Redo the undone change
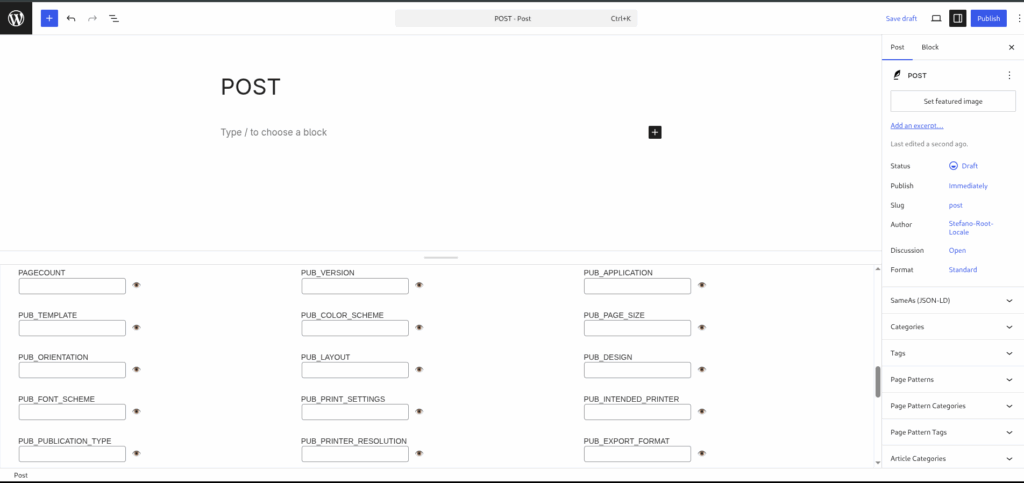Image resolution: width=1024 pixels, height=483 pixels. (92, 18)
